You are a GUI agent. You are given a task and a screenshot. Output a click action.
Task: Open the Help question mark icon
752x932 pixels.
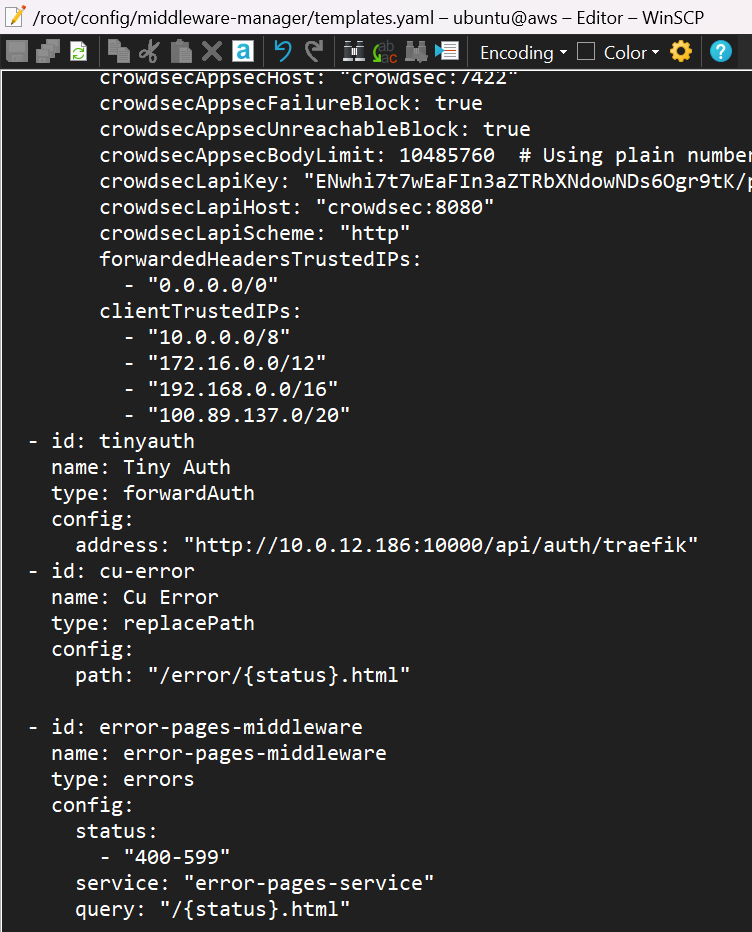(x=720, y=52)
